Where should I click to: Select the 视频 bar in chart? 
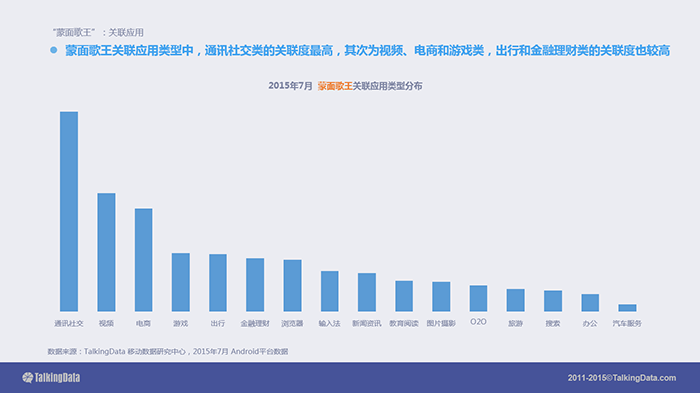point(106,252)
